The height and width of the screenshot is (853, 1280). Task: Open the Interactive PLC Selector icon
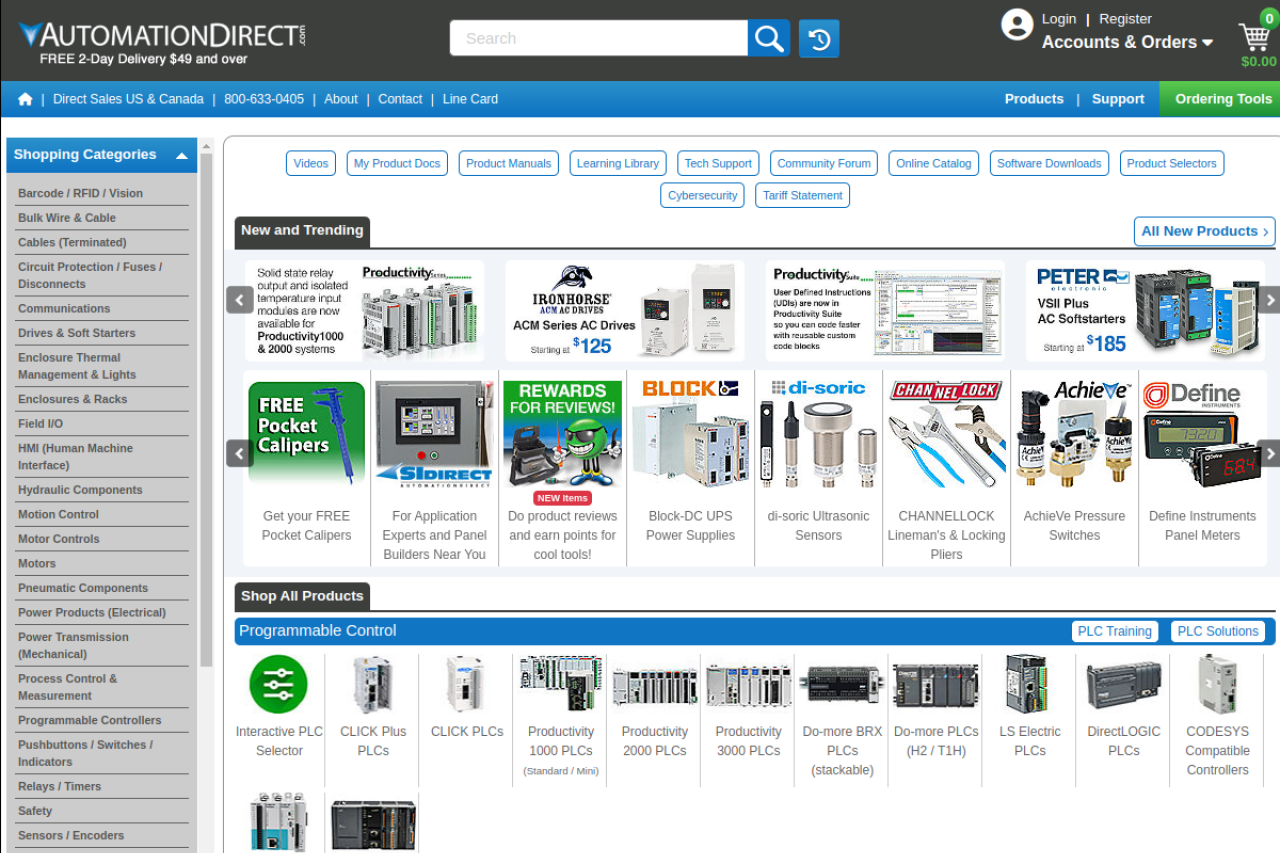coord(278,684)
